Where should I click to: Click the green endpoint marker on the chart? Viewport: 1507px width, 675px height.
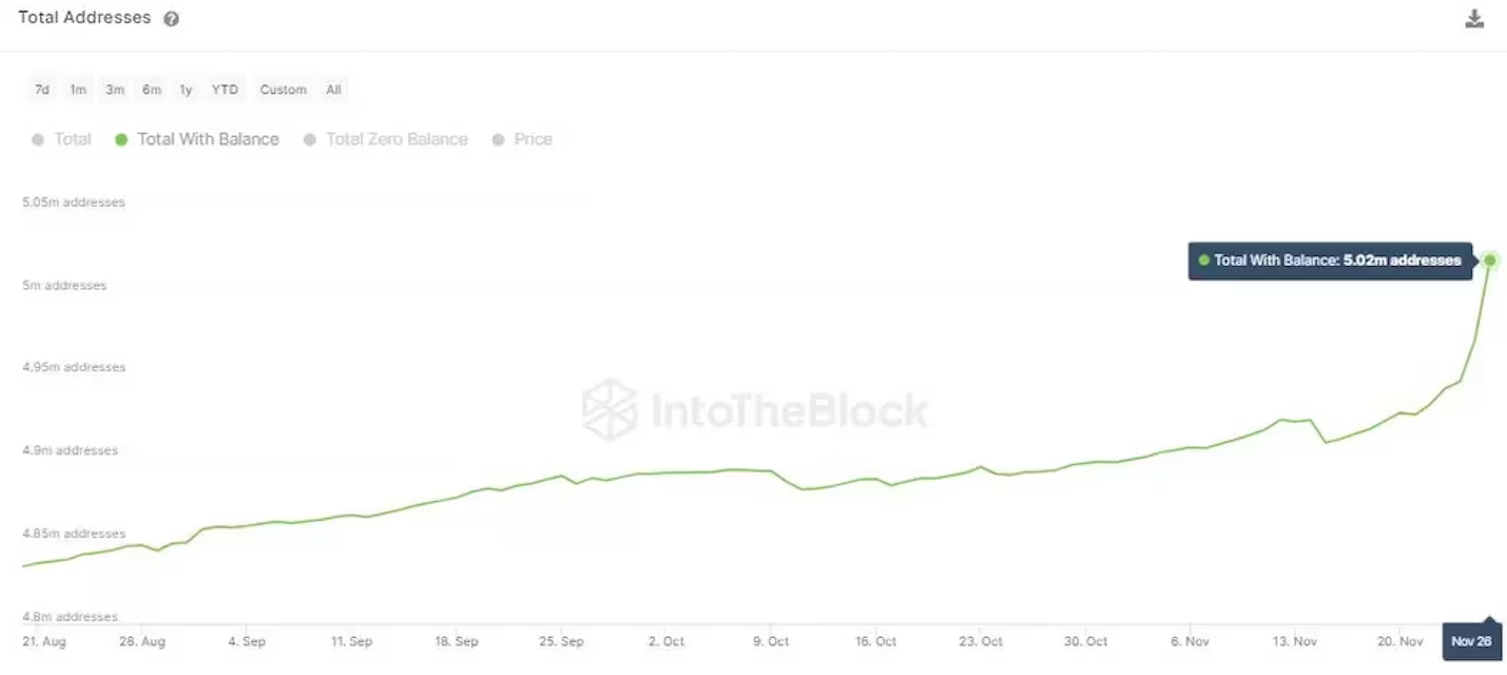click(x=1490, y=260)
